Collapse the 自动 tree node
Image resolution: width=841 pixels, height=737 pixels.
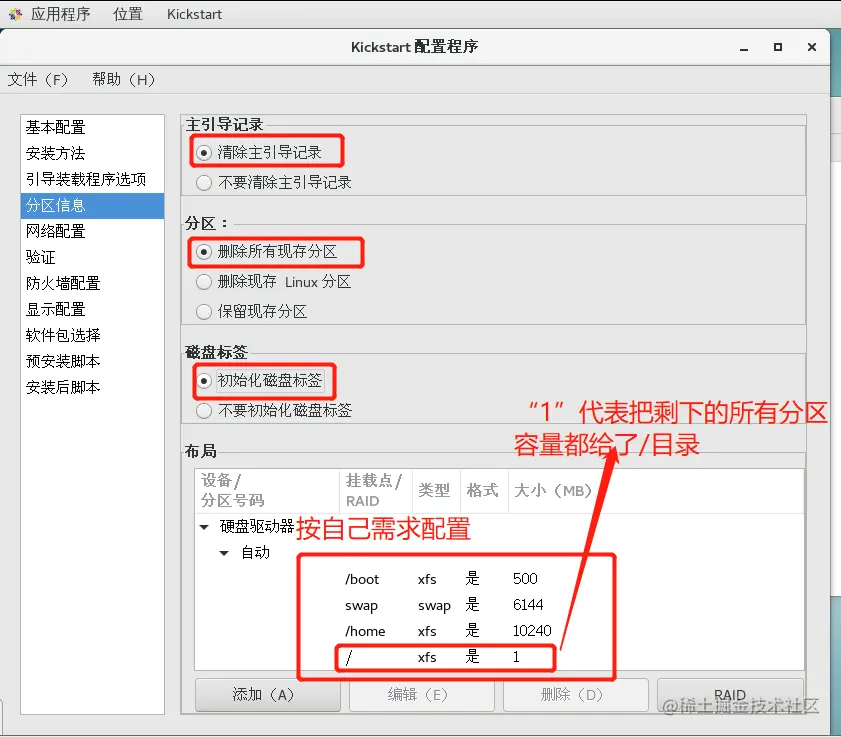point(224,553)
